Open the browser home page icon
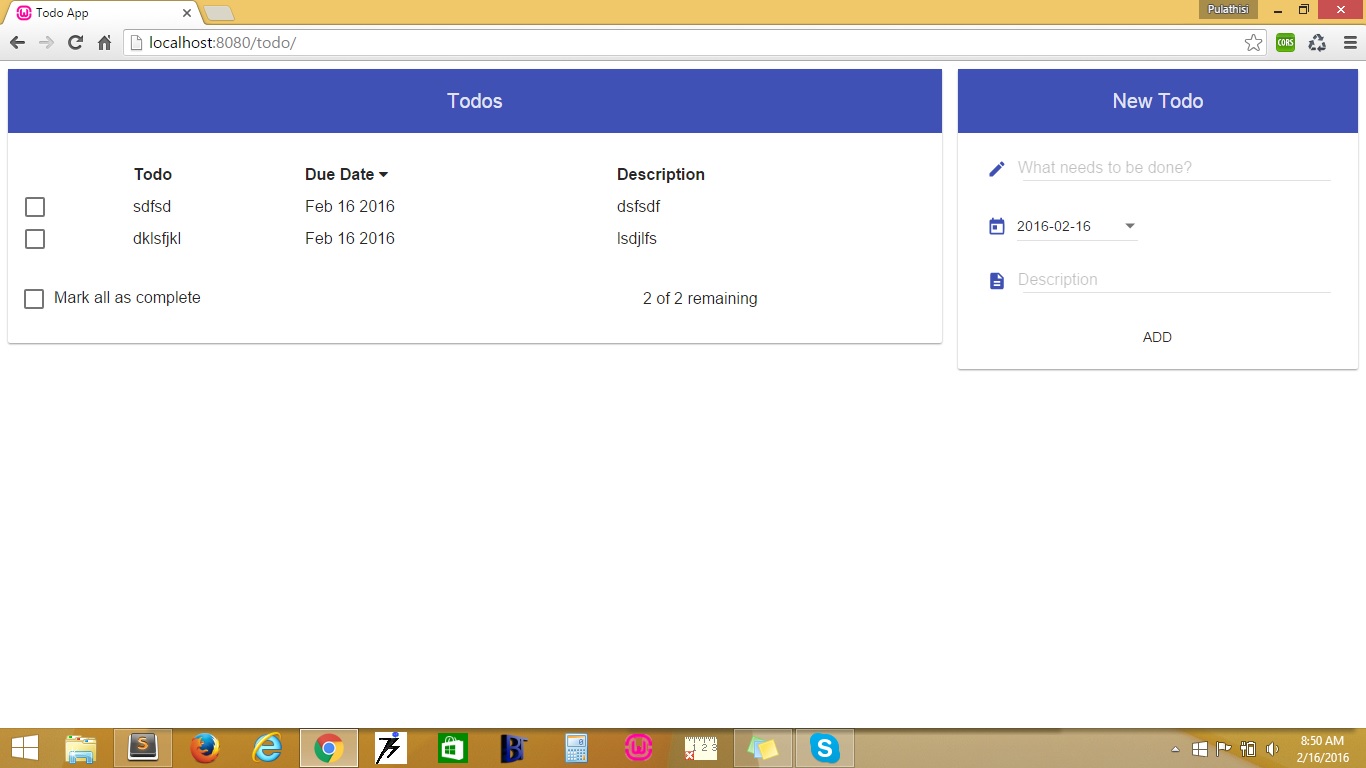1366x768 pixels. coord(104,42)
